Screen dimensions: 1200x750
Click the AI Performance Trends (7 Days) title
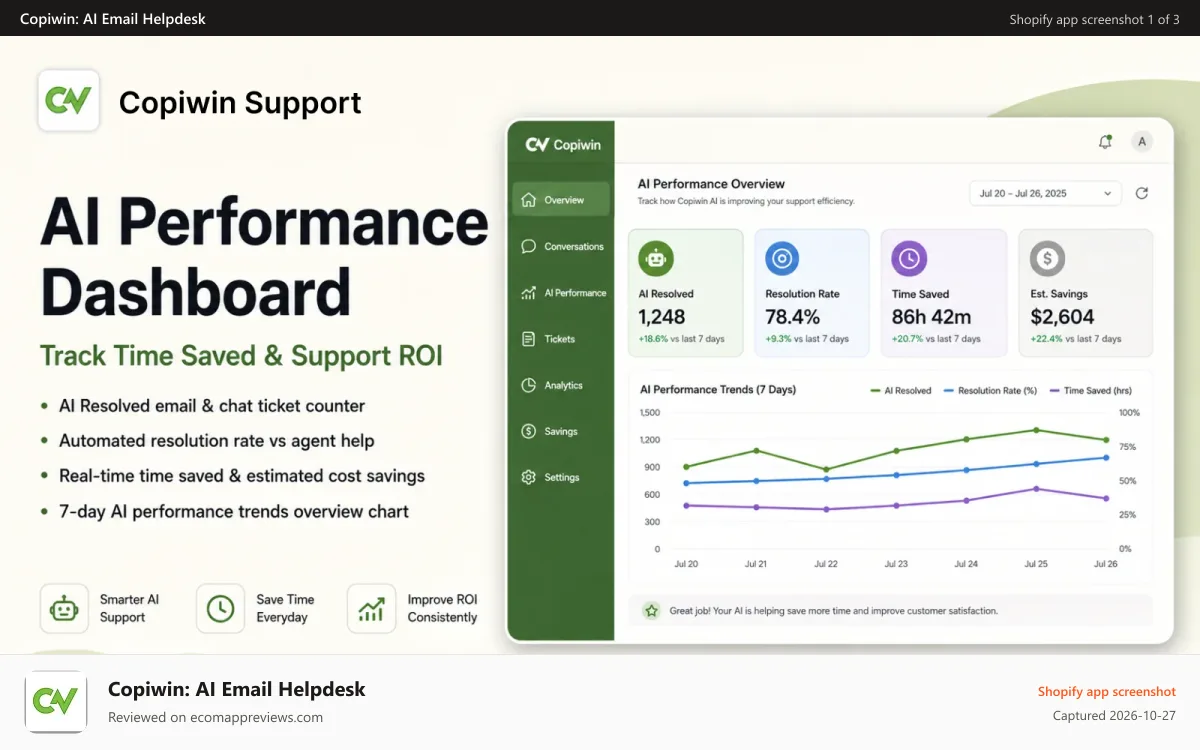(718, 389)
